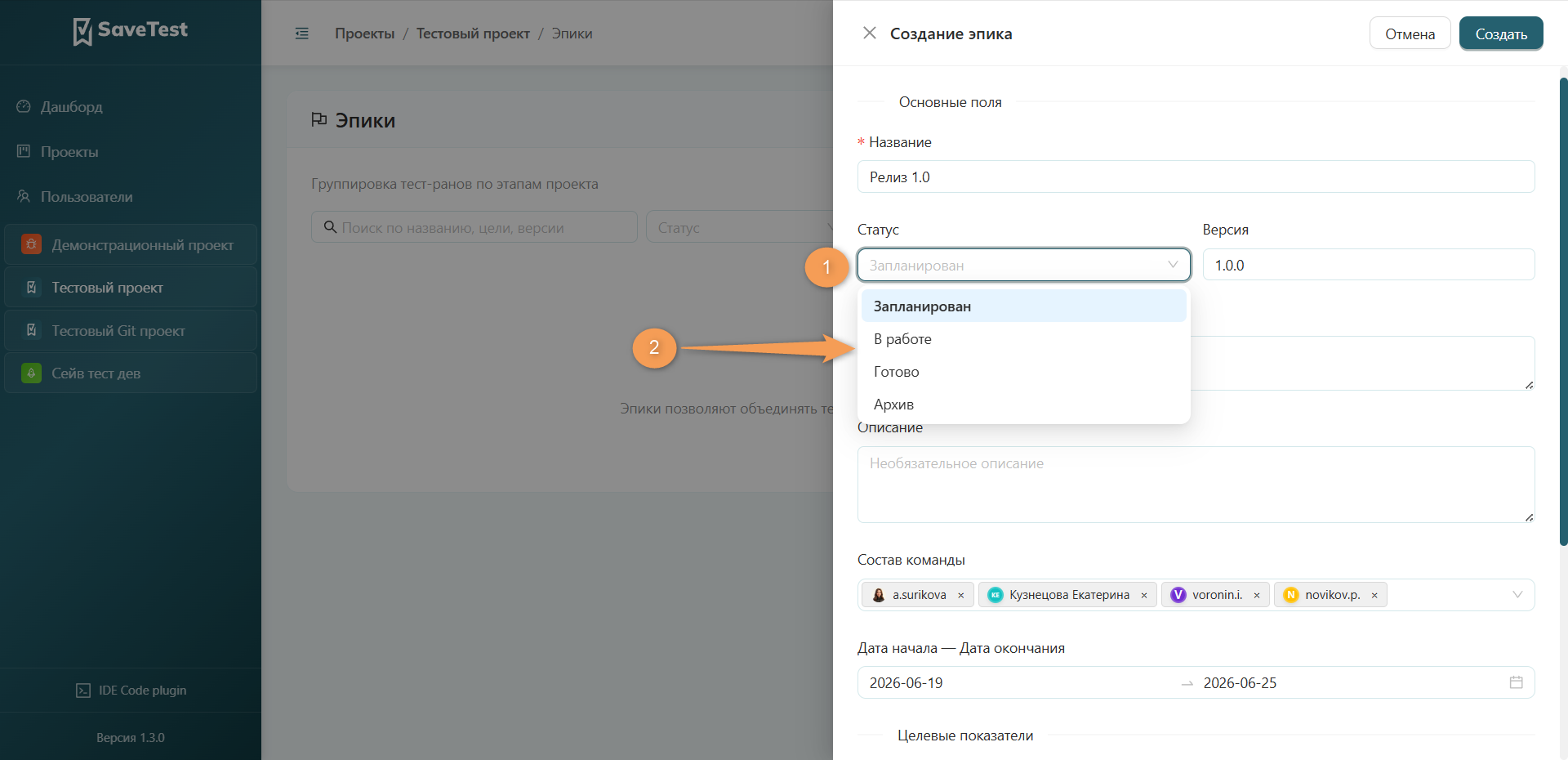Click the calendar icon in date range field
This screenshot has height=760, width=1568.
[x=1517, y=682]
